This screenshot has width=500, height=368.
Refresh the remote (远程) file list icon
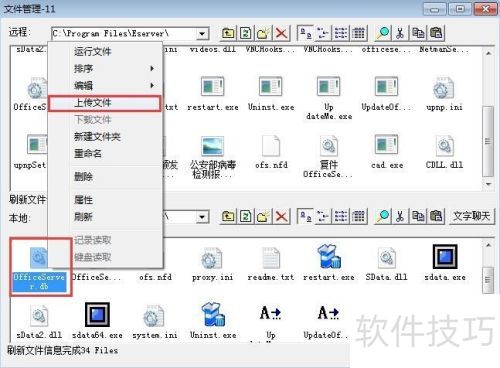246,33
